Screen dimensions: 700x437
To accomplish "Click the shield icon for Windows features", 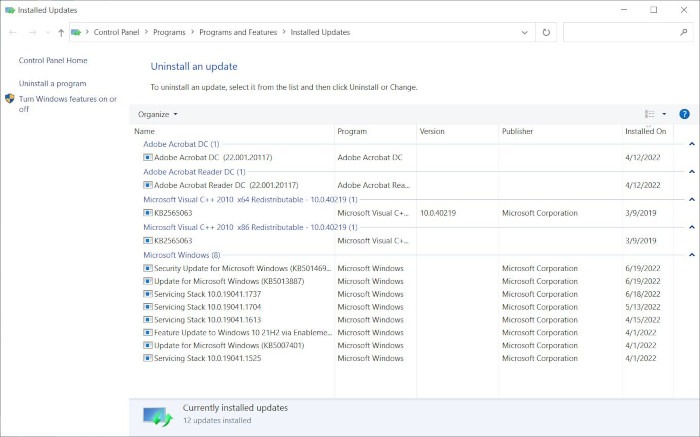I will pos(10,99).
